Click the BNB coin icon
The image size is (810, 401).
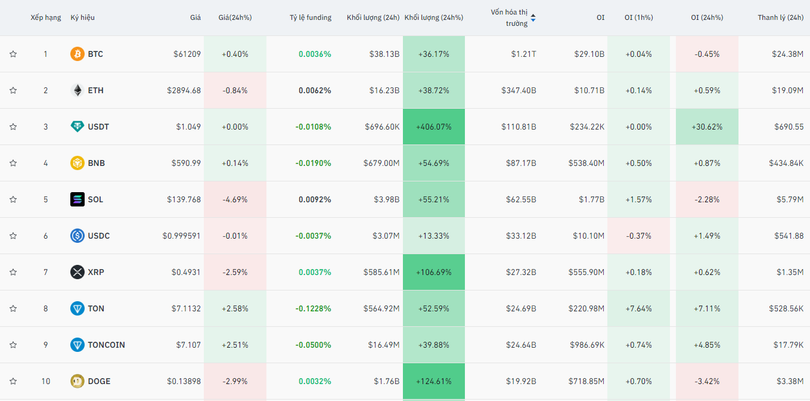(77, 163)
